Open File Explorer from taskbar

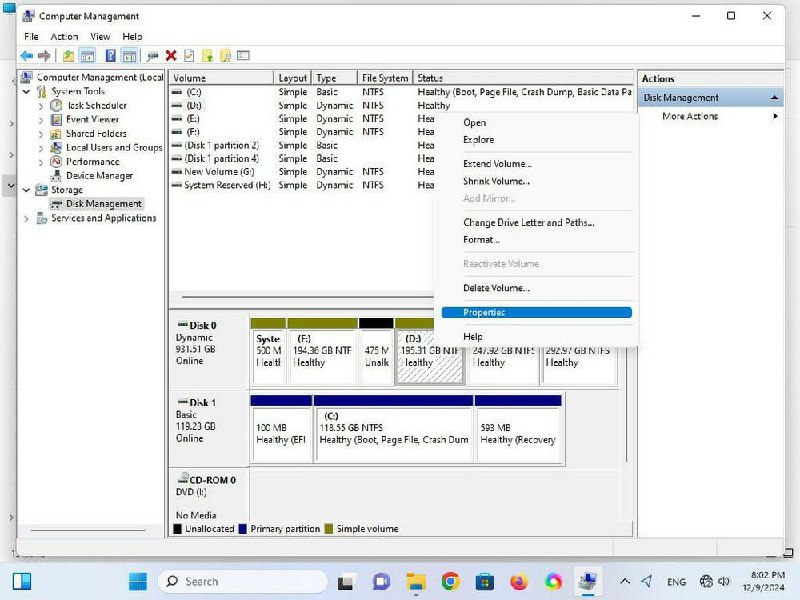tap(416, 581)
